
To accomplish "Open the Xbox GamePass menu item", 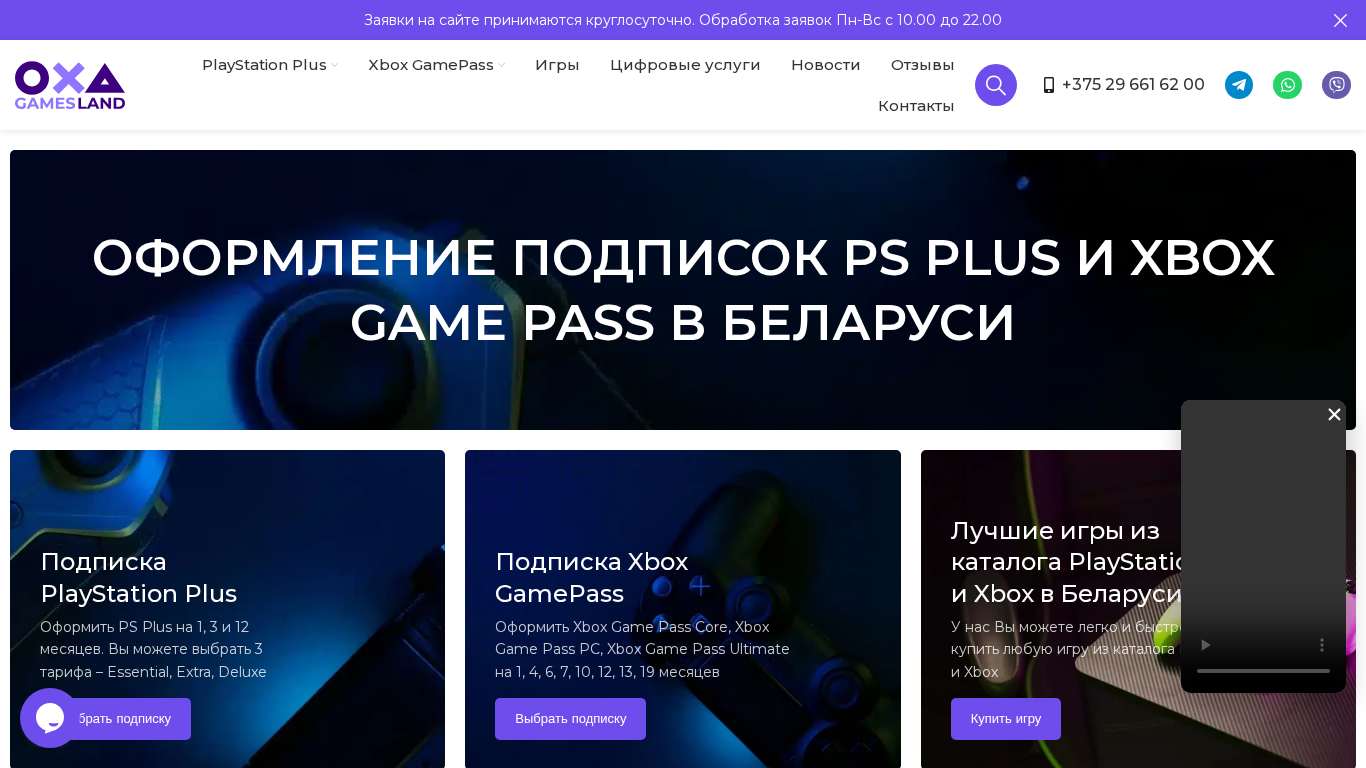I will (431, 65).
